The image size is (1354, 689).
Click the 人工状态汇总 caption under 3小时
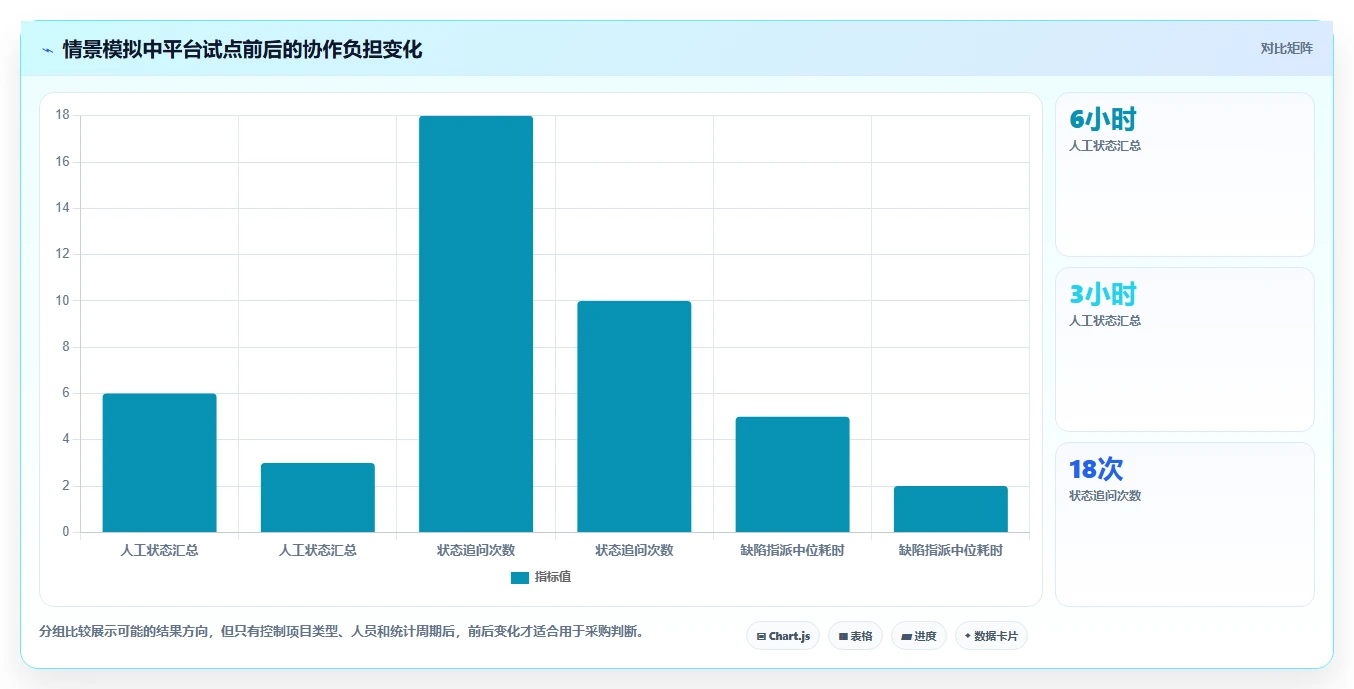pyautogui.click(x=1105, y=321)
